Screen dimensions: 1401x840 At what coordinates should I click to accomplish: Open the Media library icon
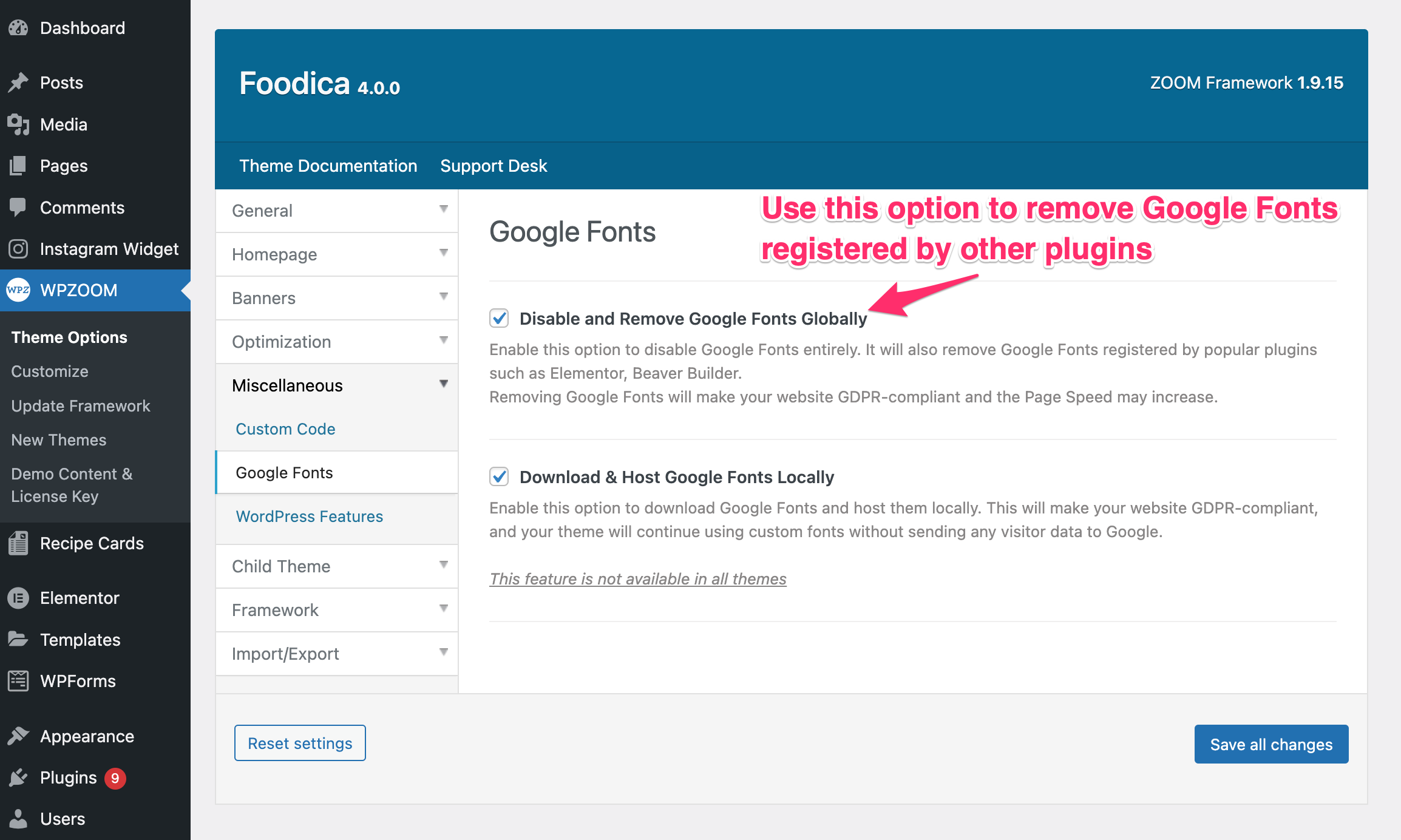(18, 124)
